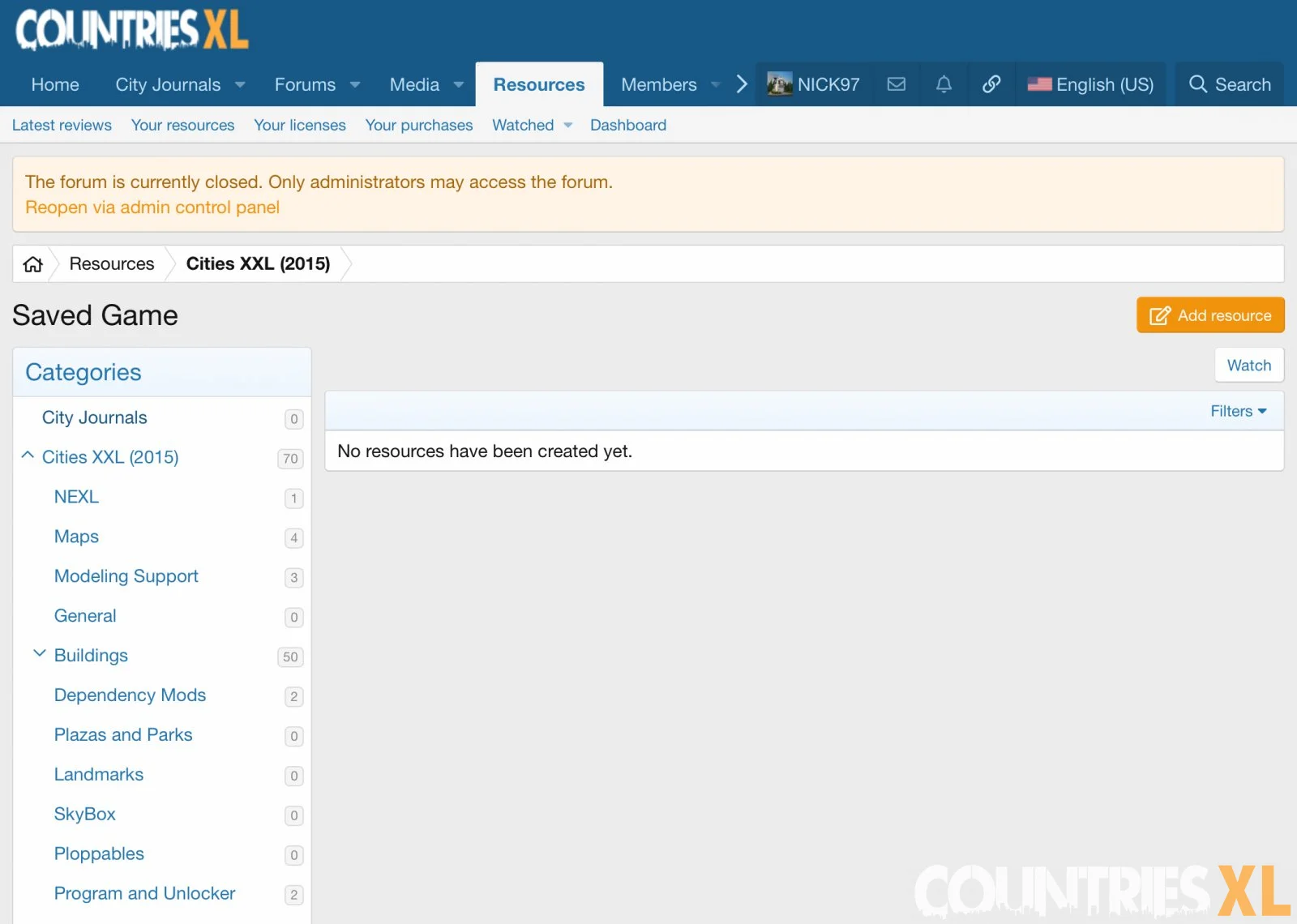Open Latest reviews link

coord(62,126)
